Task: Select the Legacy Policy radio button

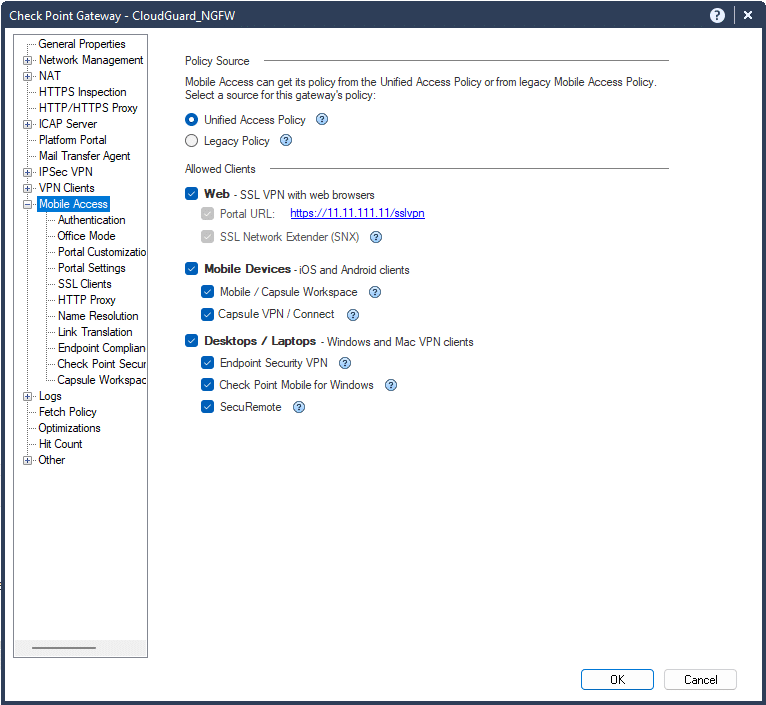Action: pos(192,141)
